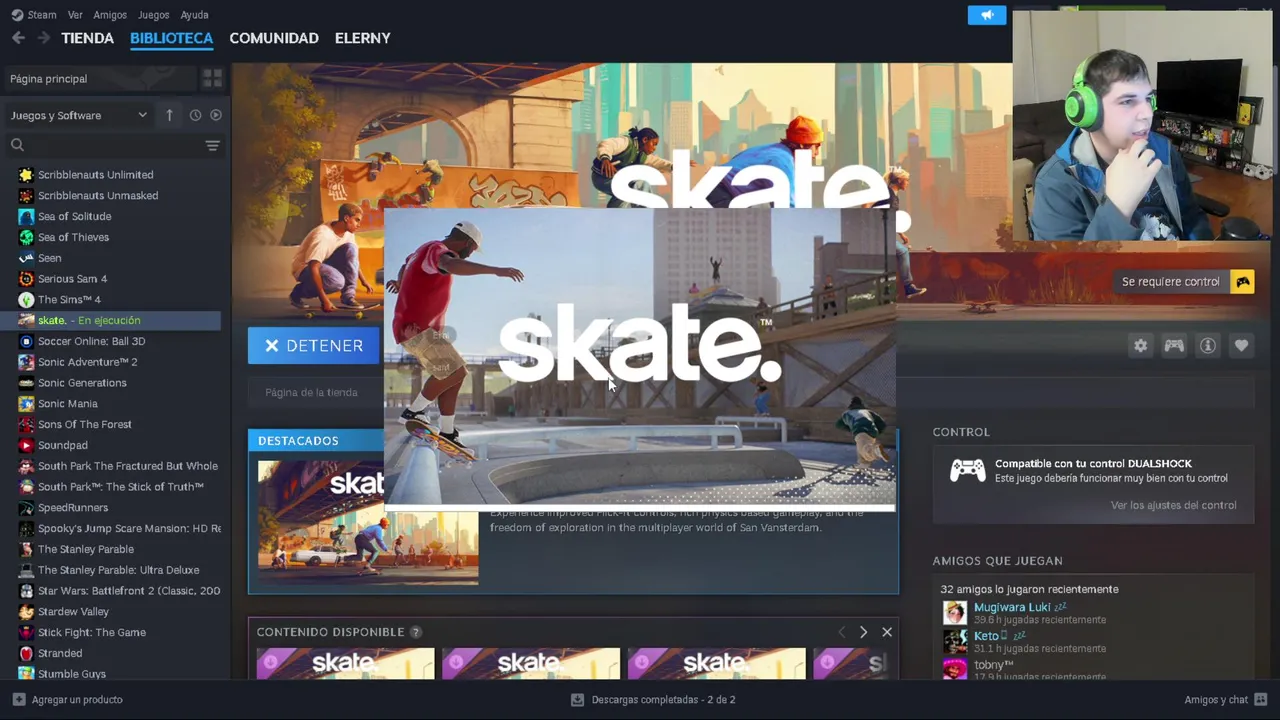Viewport: 1280px width, 720px height.
Task: Select The Sims 4 in the library
Action: click(69, 300)
